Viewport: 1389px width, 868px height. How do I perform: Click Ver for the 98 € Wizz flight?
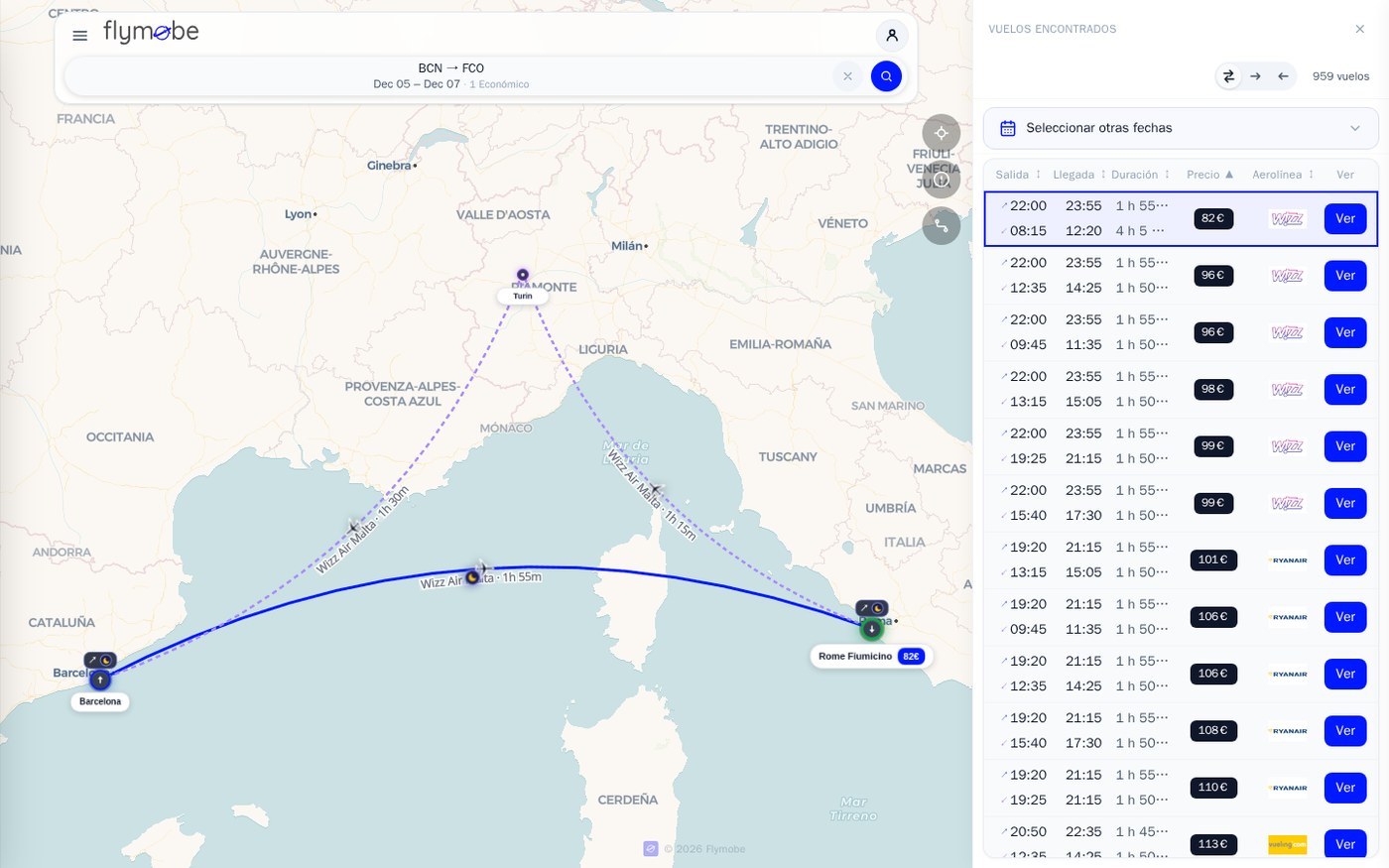(1345, 390)
